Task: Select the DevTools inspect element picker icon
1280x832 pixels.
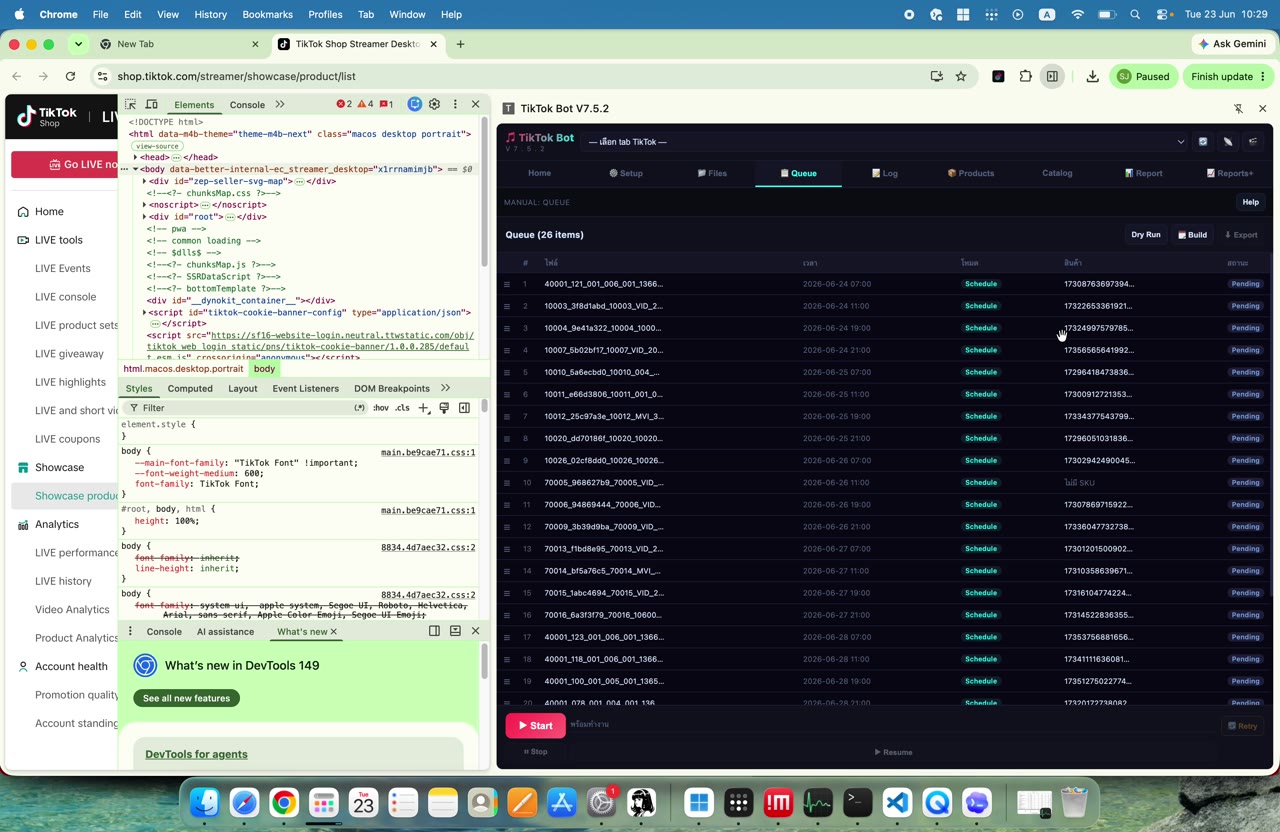Action: 130,104
